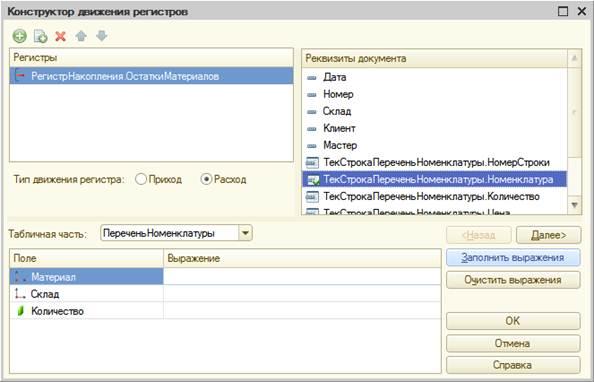This screenshot has width=594, height=382.
Task: Select the Количество field row
Action: click(86, 311)
